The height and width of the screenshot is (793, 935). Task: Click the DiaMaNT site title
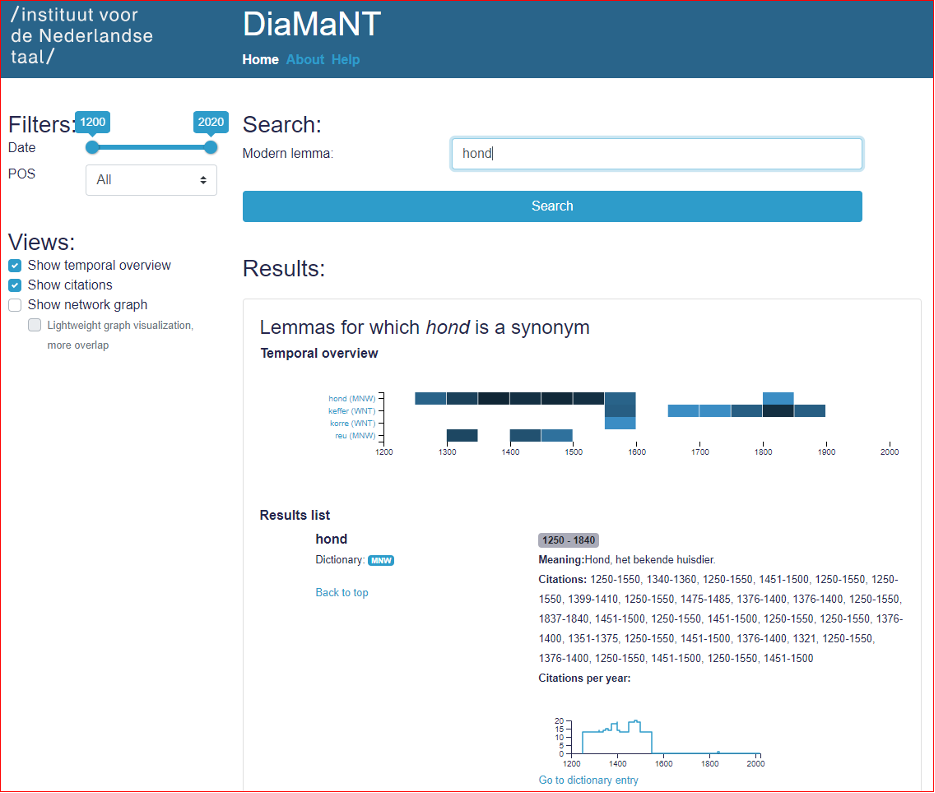[311, 24]
